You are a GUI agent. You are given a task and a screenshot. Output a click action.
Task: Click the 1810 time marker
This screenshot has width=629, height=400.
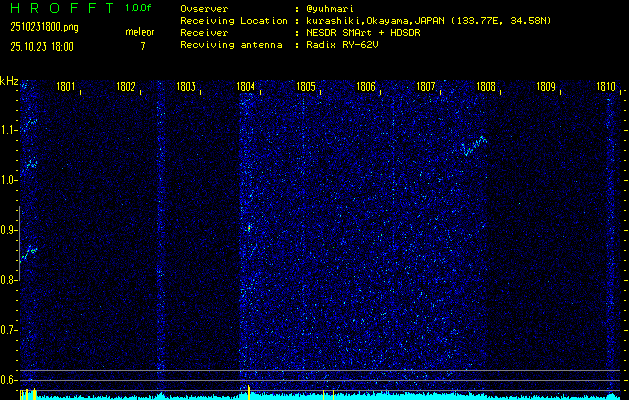[606, 87]
